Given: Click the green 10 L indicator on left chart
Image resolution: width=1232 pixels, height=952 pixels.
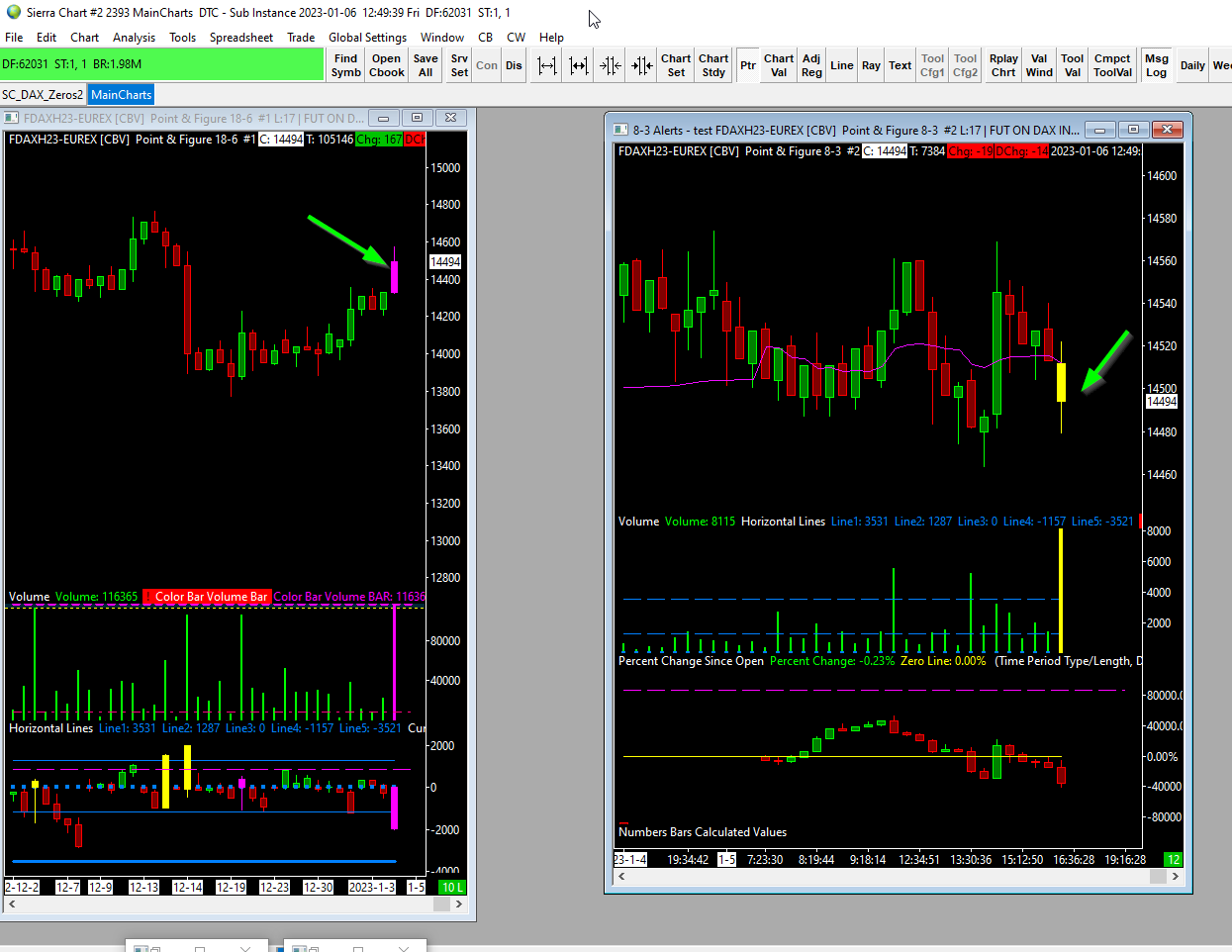Looking at the screenshot, I should [x=452, y=887].
